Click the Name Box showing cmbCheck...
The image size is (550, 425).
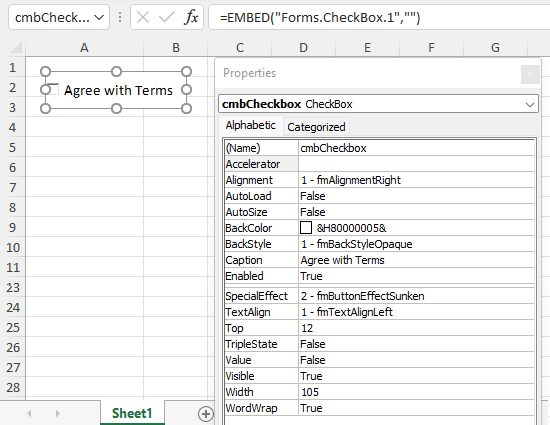tap(52, 17)
